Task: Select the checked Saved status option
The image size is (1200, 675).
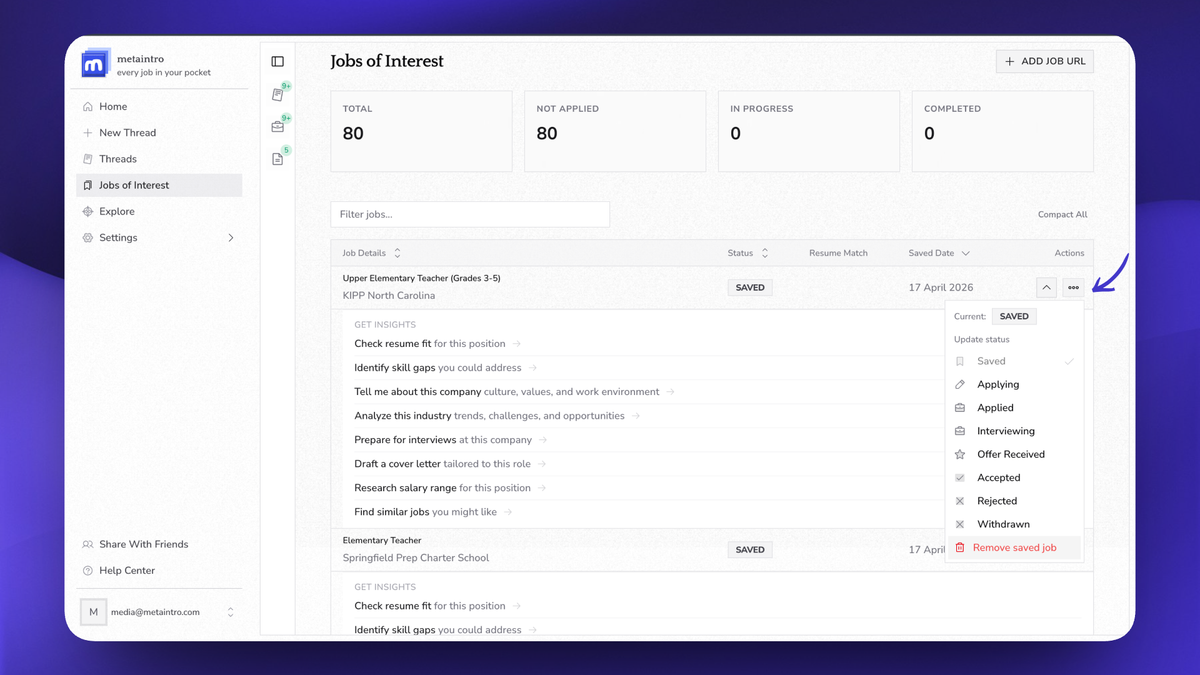Action: click(x=1014, y=361)
